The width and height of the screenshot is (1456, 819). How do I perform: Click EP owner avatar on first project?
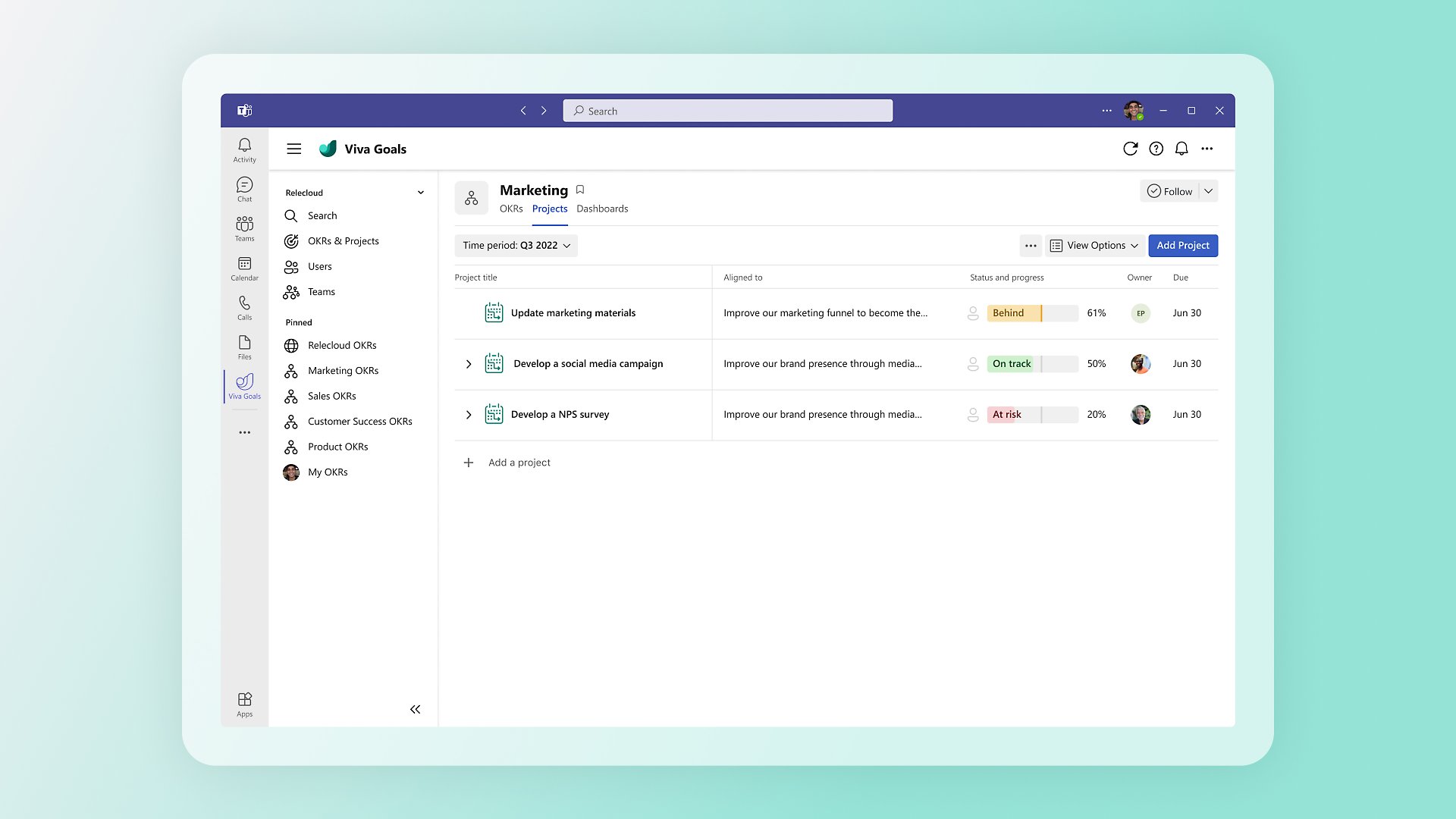click(1141, 313)
